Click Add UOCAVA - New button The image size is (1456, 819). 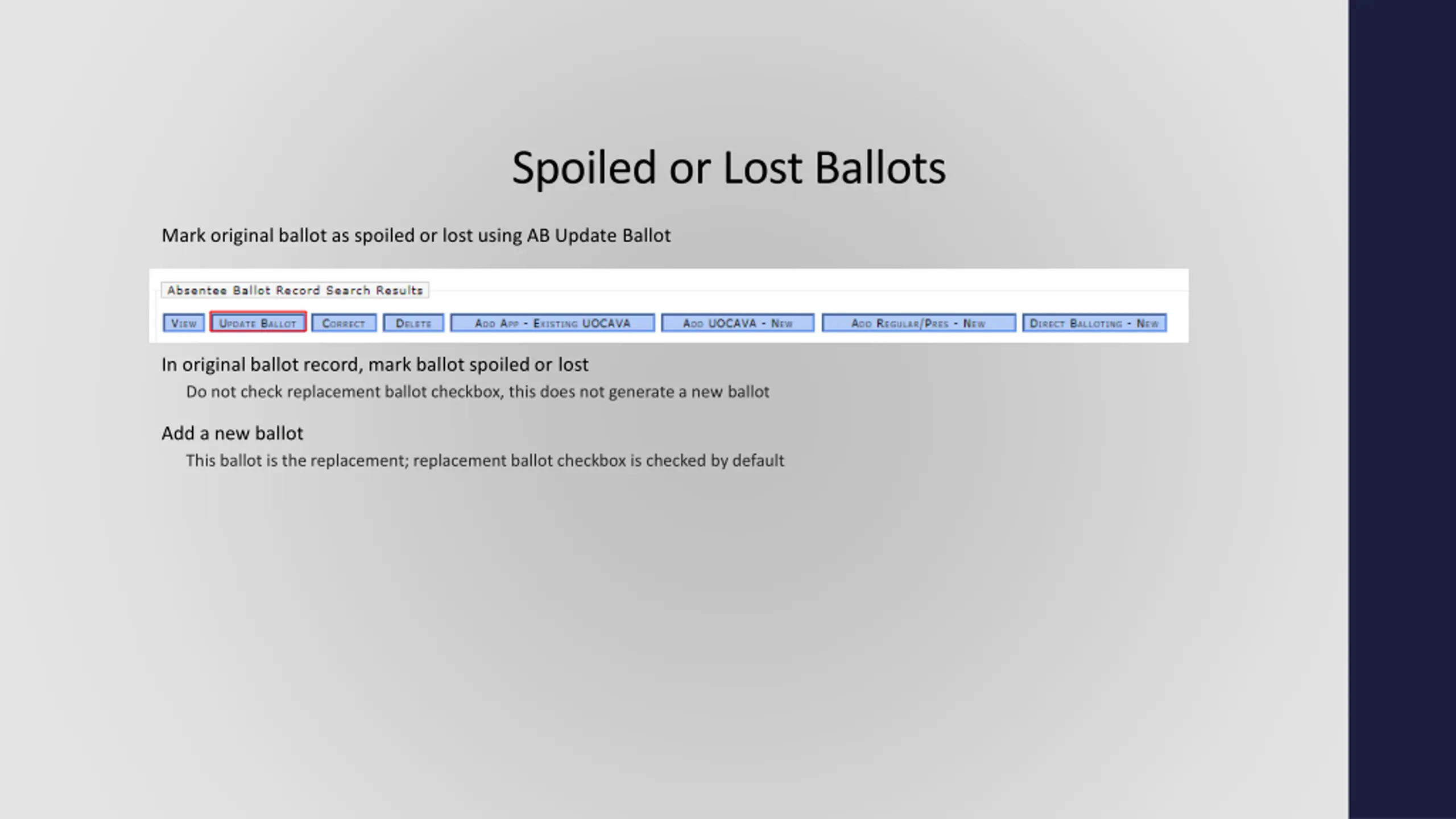738,323
